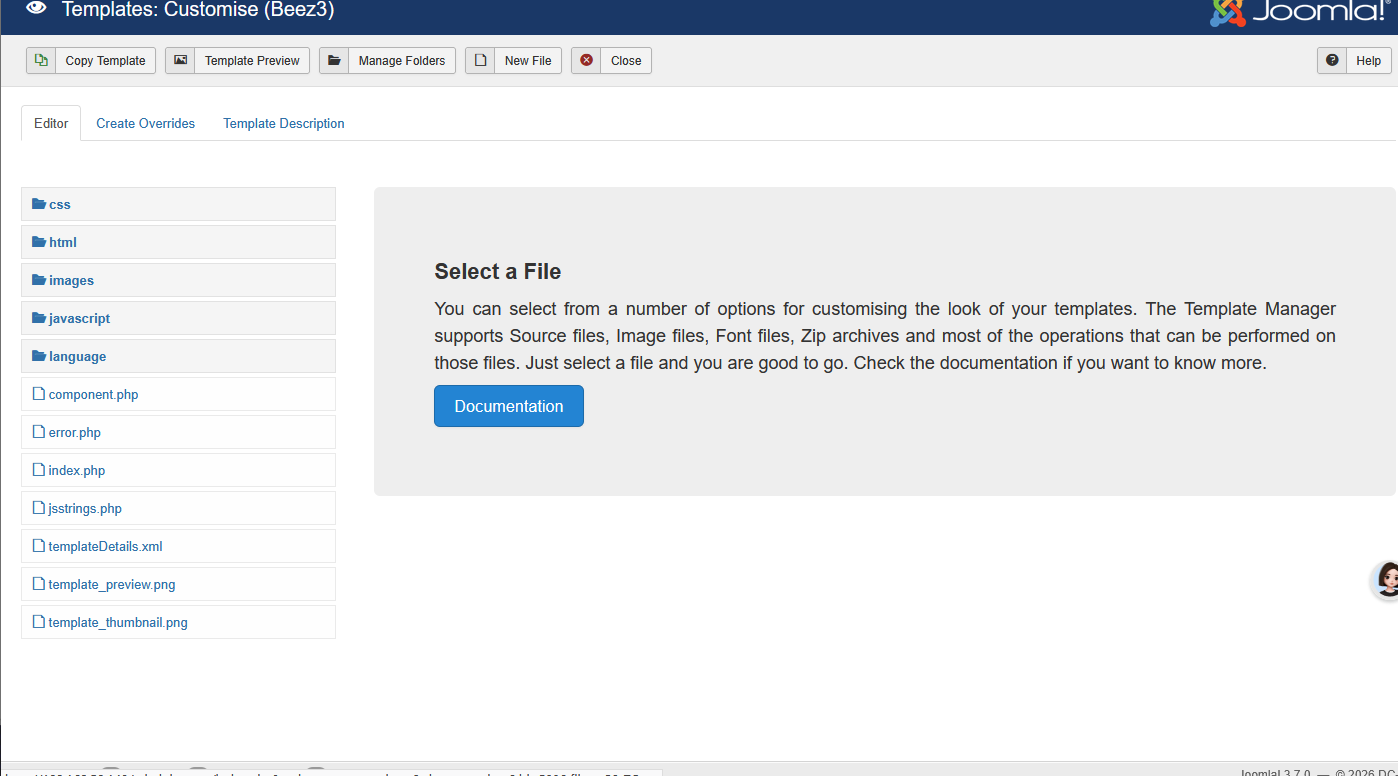Click the avatar chat widget at right edge
1398x776 pixels.
click(1386, 580)
